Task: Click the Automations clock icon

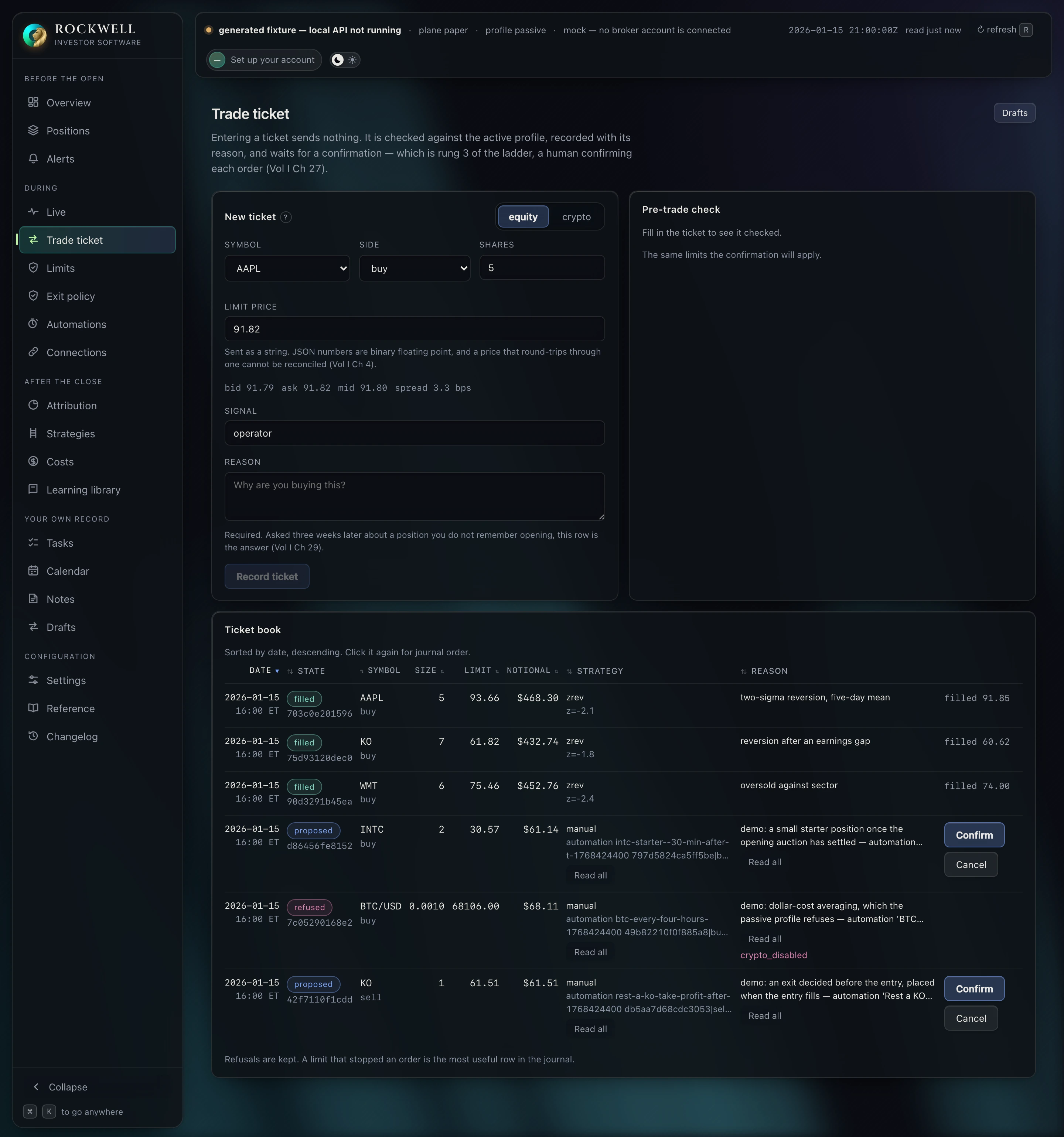Action: tap(33, 323)
